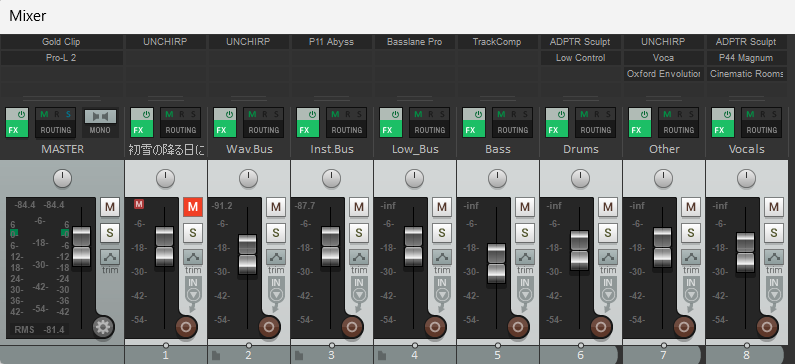Click the Wav.Bus pan knob

click(248, 178)
